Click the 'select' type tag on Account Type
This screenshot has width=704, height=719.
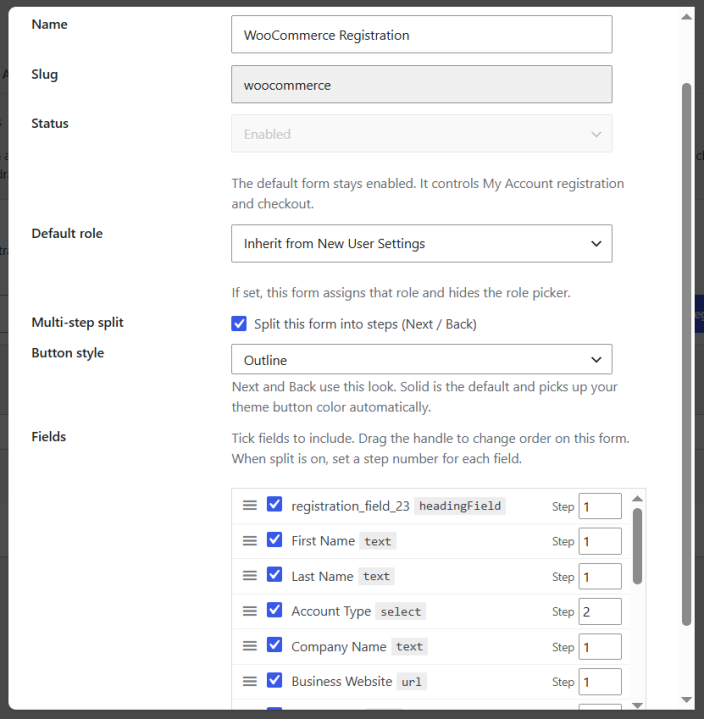(400, 611)
